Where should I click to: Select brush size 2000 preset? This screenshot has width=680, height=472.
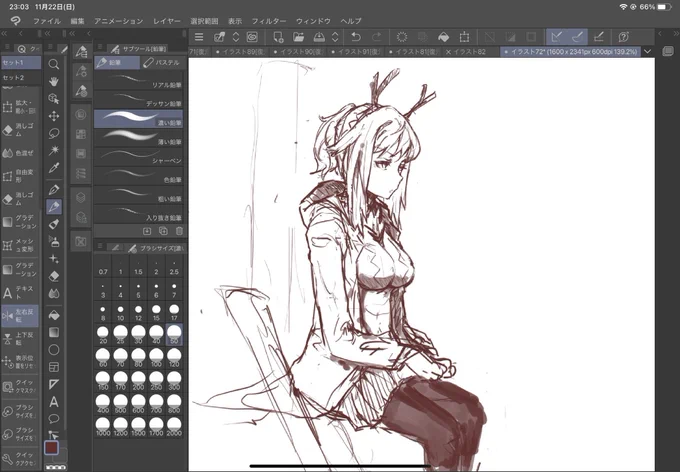point(174,427)
